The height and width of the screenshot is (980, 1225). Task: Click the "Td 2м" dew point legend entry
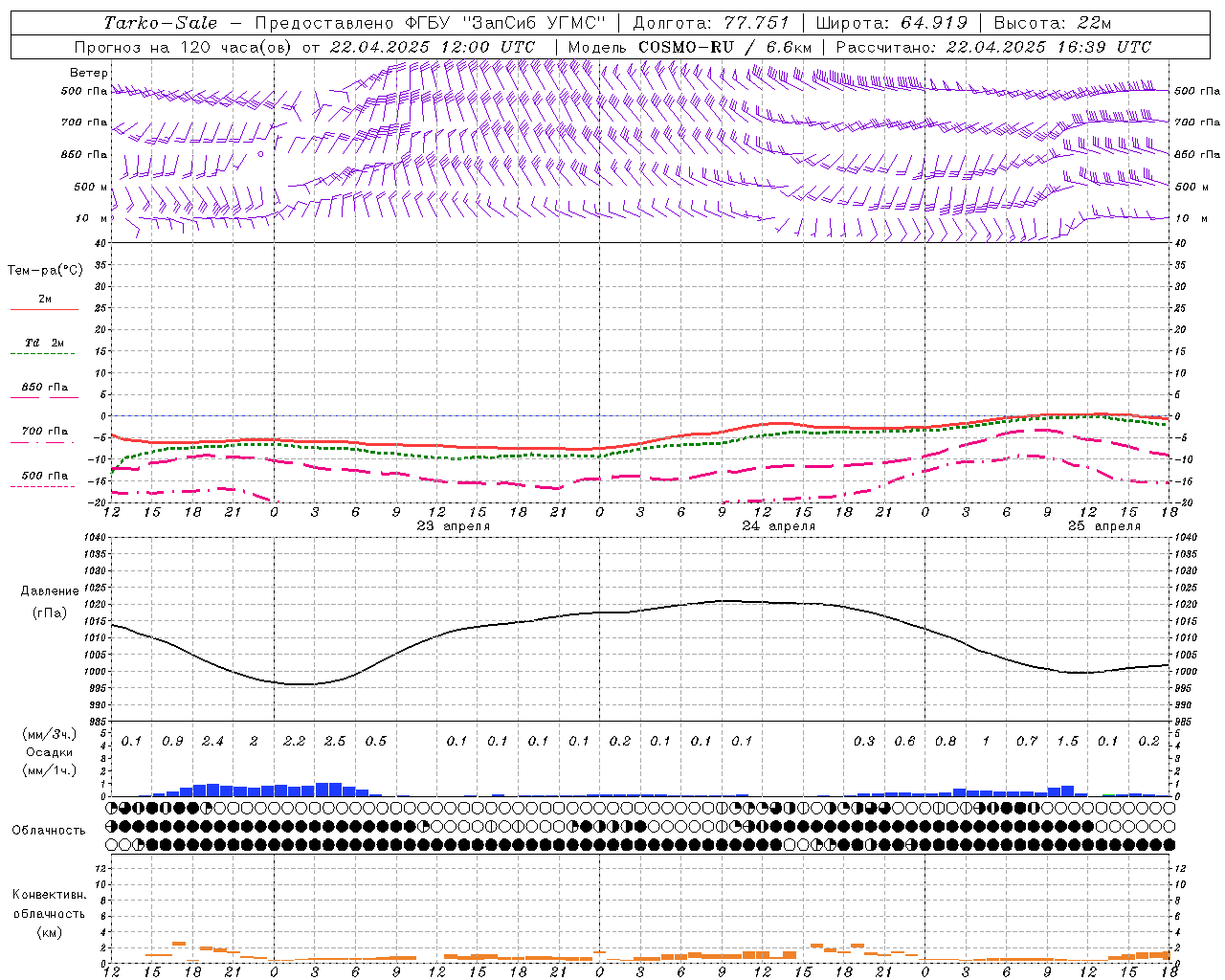coord(44,343)
